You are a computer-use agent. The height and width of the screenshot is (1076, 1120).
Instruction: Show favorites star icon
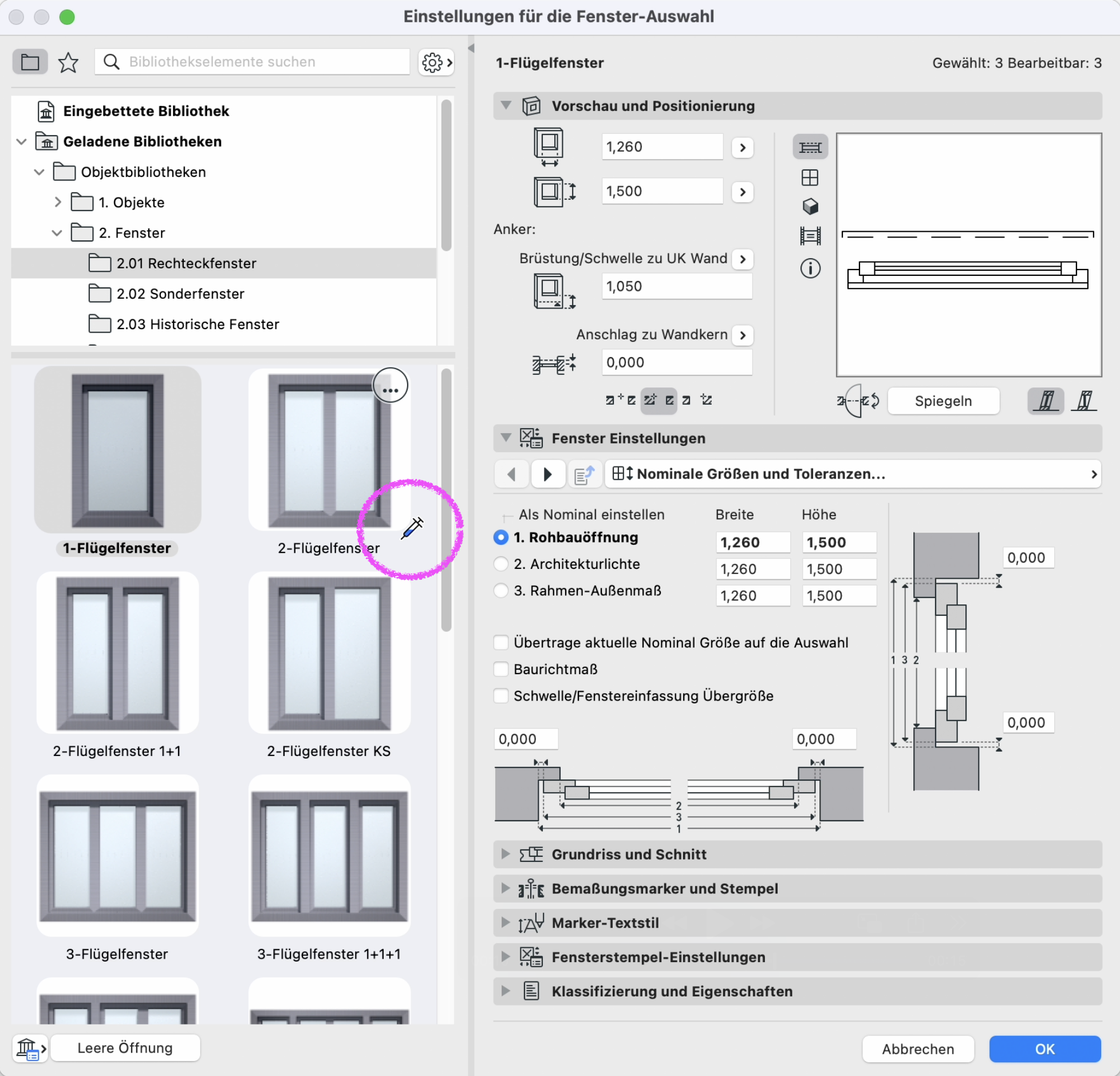(68, 62)
